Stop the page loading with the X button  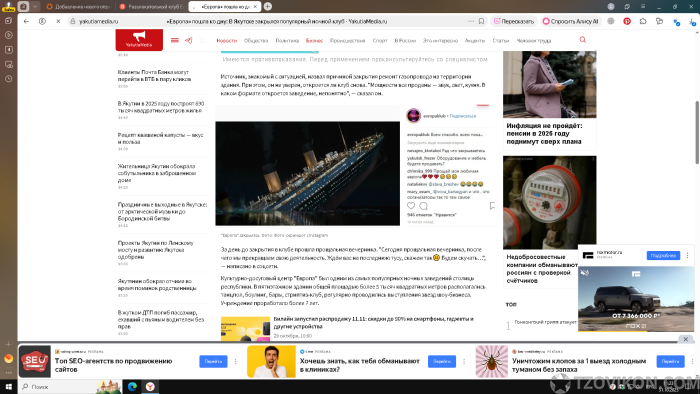pos(58,21)
